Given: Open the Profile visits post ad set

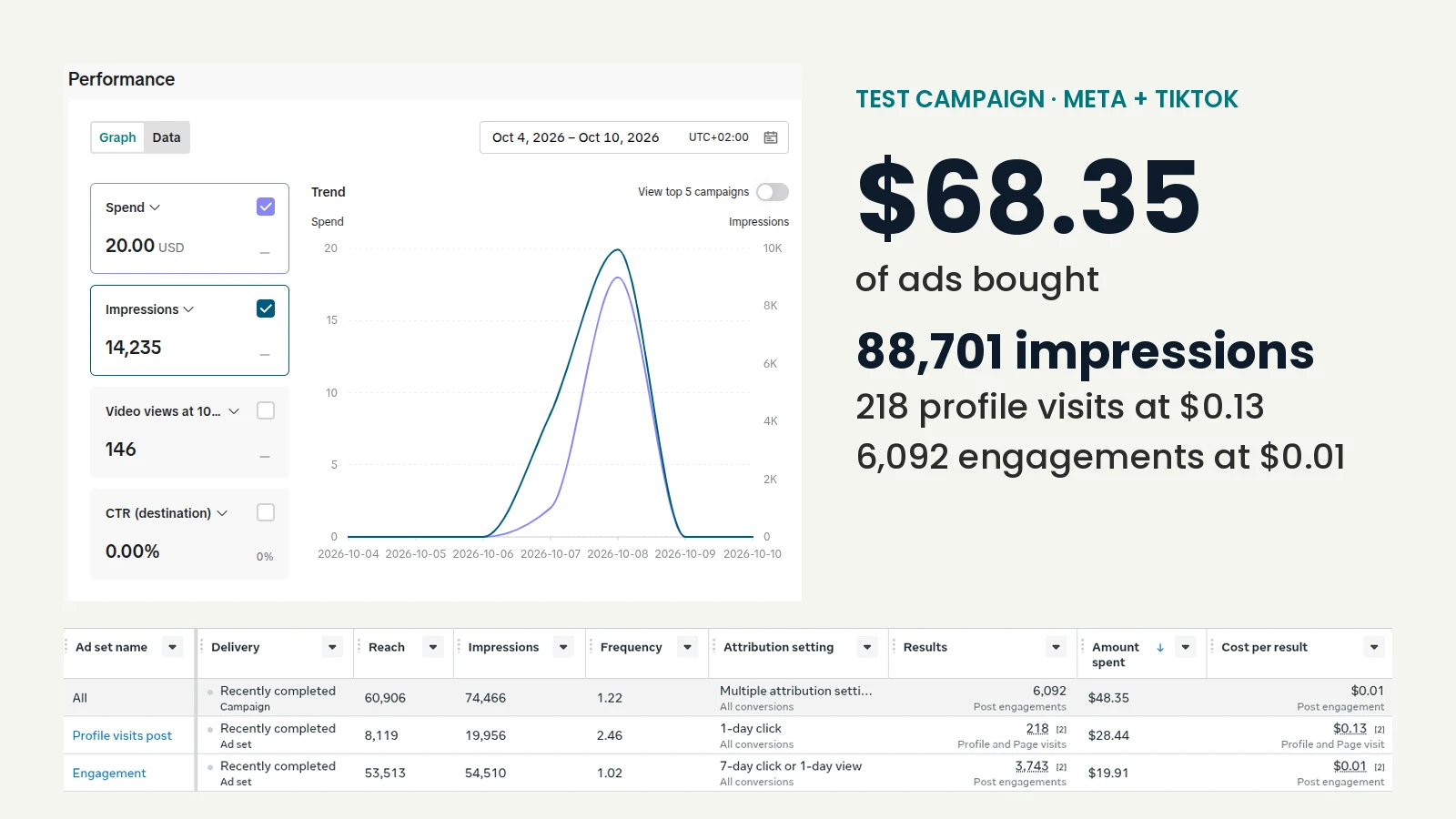Looking at the screenshot, I should coord(122,735).
